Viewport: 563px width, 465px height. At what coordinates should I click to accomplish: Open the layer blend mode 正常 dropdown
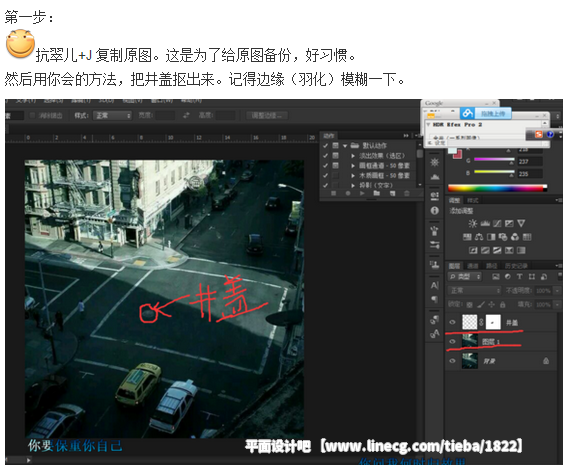tap(474, 290)
